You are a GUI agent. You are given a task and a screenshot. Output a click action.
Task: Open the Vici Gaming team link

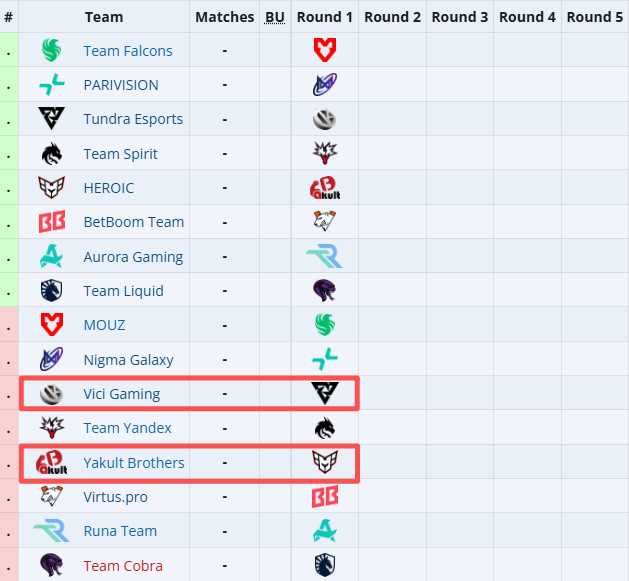pyautogui.click(x=121, y=394)
